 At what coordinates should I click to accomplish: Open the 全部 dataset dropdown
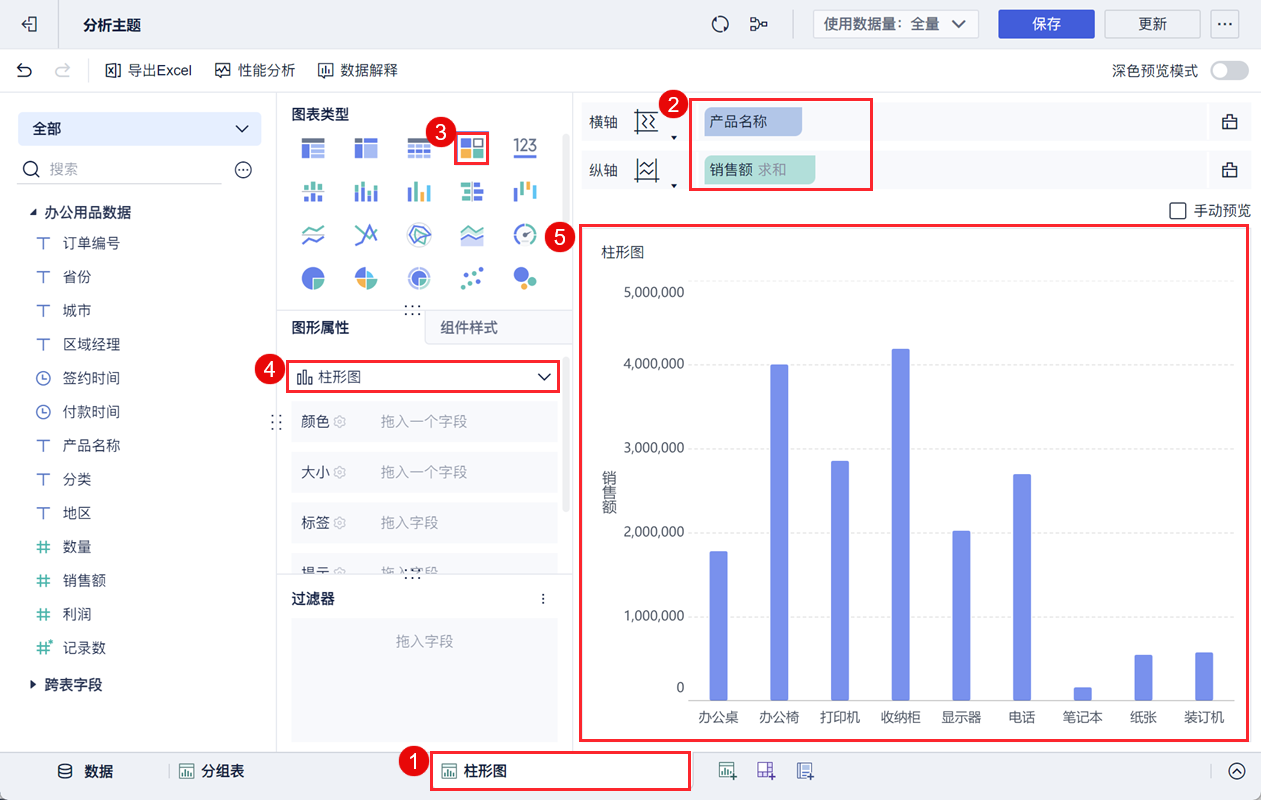139,129
